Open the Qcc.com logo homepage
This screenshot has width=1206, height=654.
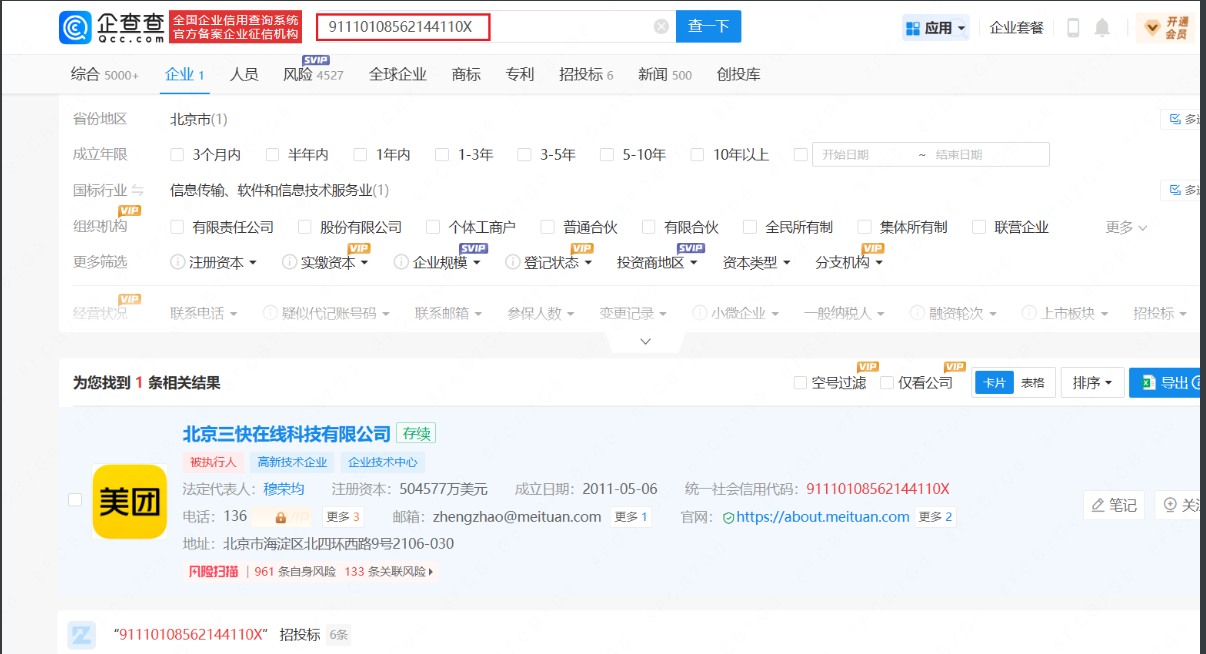pos(111,27)
